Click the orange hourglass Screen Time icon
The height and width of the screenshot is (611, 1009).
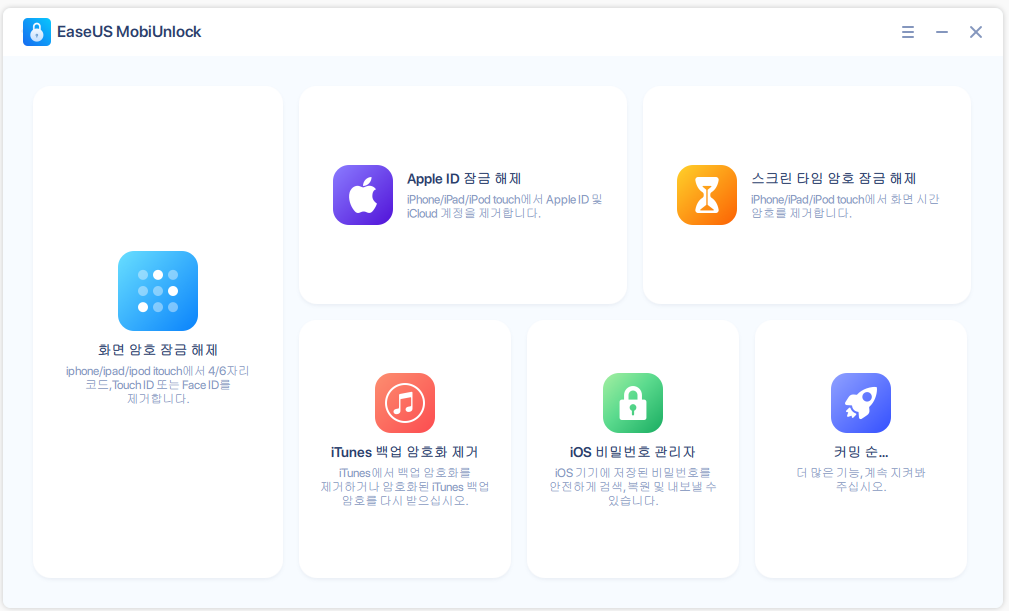(707, 195)
